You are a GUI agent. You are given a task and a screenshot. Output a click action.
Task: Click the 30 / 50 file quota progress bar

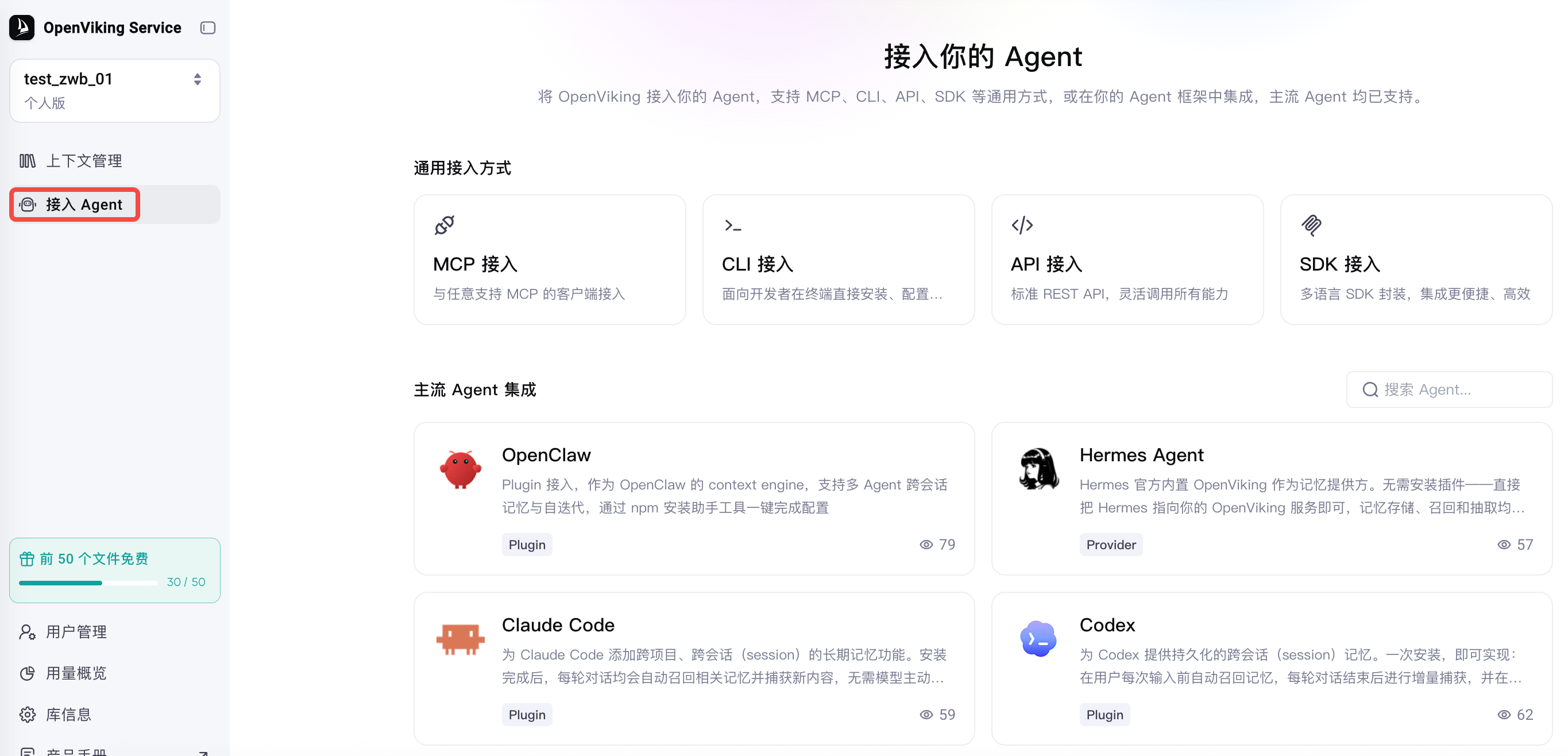tap(88, 583)
